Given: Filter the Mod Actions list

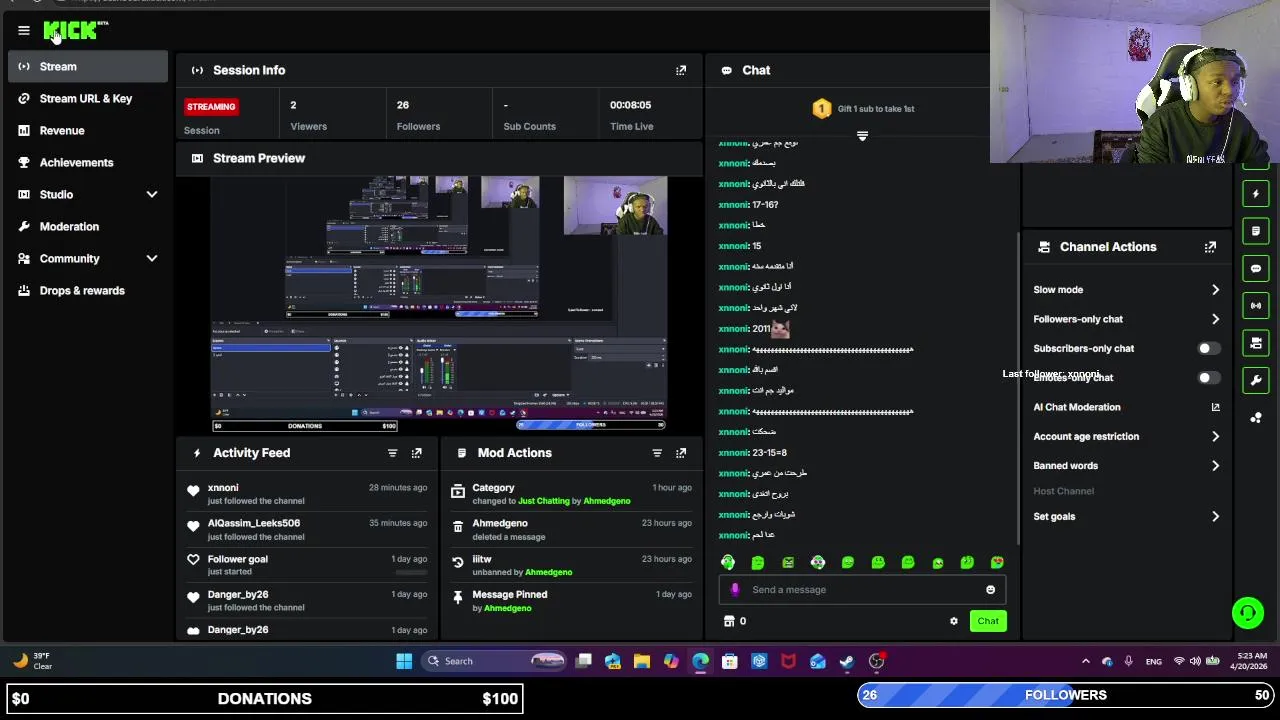Looking at the screenshot, I should 657,453.
